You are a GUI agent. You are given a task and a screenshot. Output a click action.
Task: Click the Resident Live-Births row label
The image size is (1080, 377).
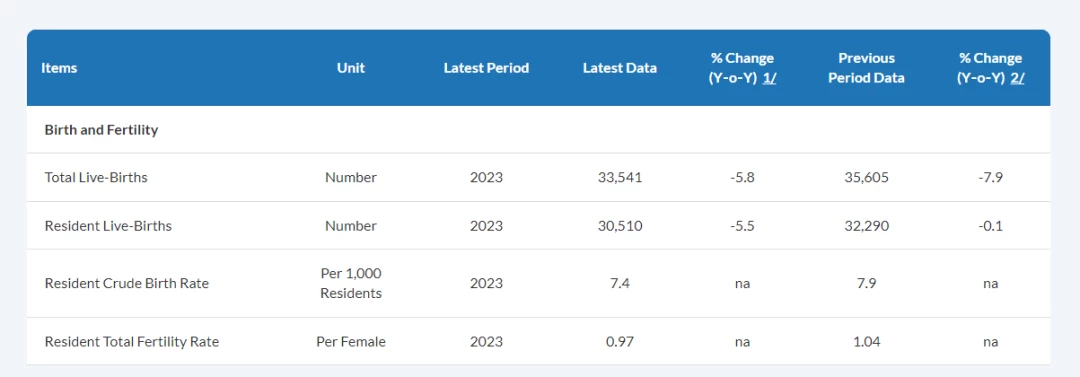(x=108, y=225)
